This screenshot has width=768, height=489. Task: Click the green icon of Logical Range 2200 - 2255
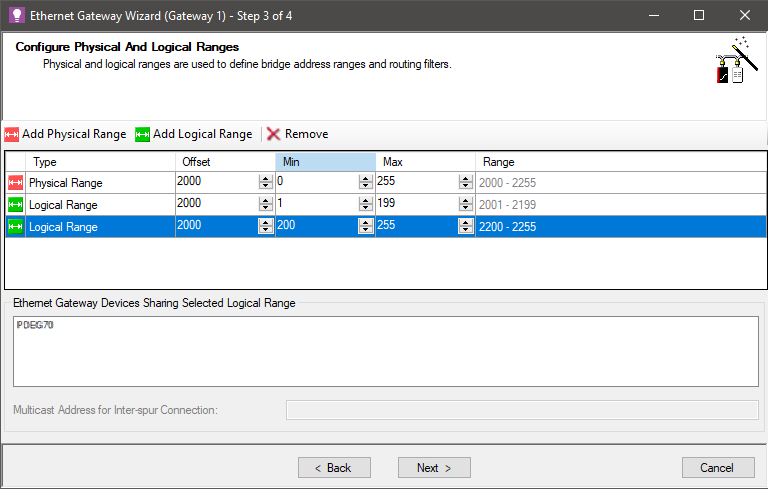tap(15, 227)
